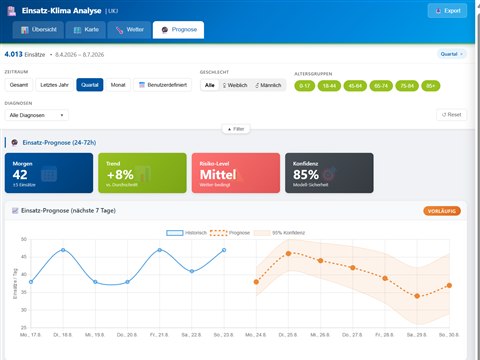
Task: Select the Quartal time range button
Action: click(90, 85)
